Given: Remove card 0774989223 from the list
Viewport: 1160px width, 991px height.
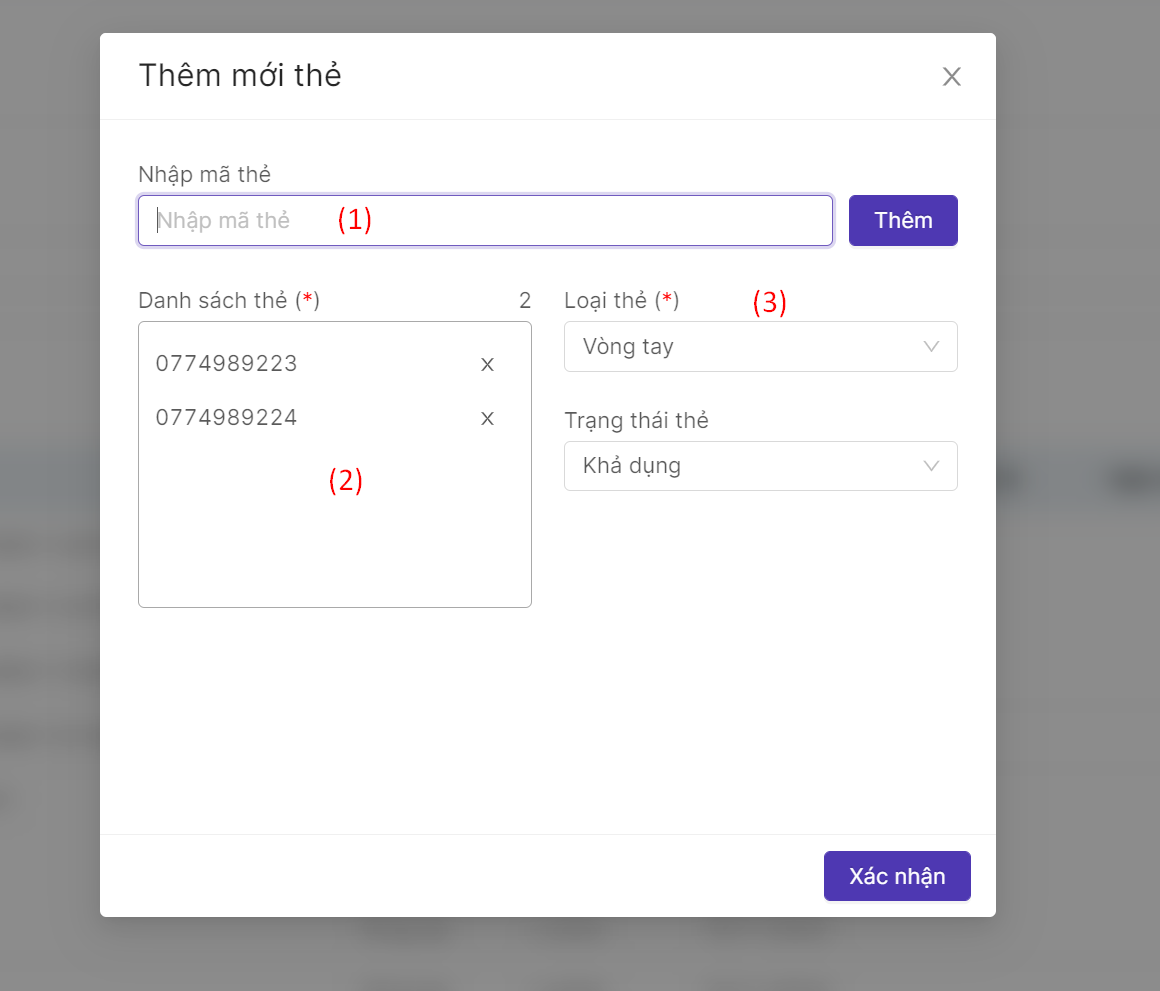Looking at the screenshot, I should pos(487,364).
